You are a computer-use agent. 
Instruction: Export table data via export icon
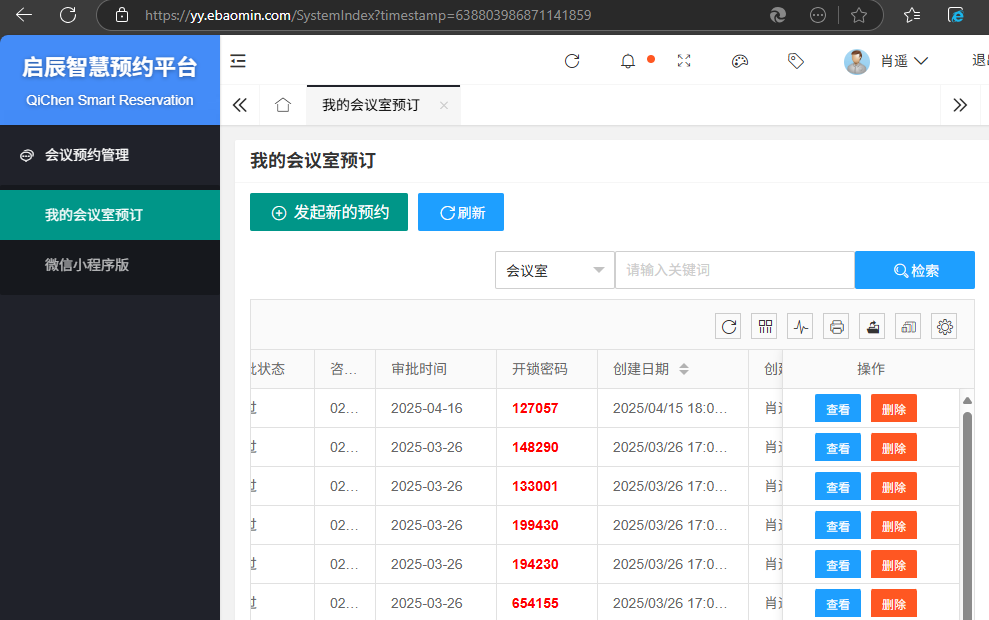[x=874, y=326]
